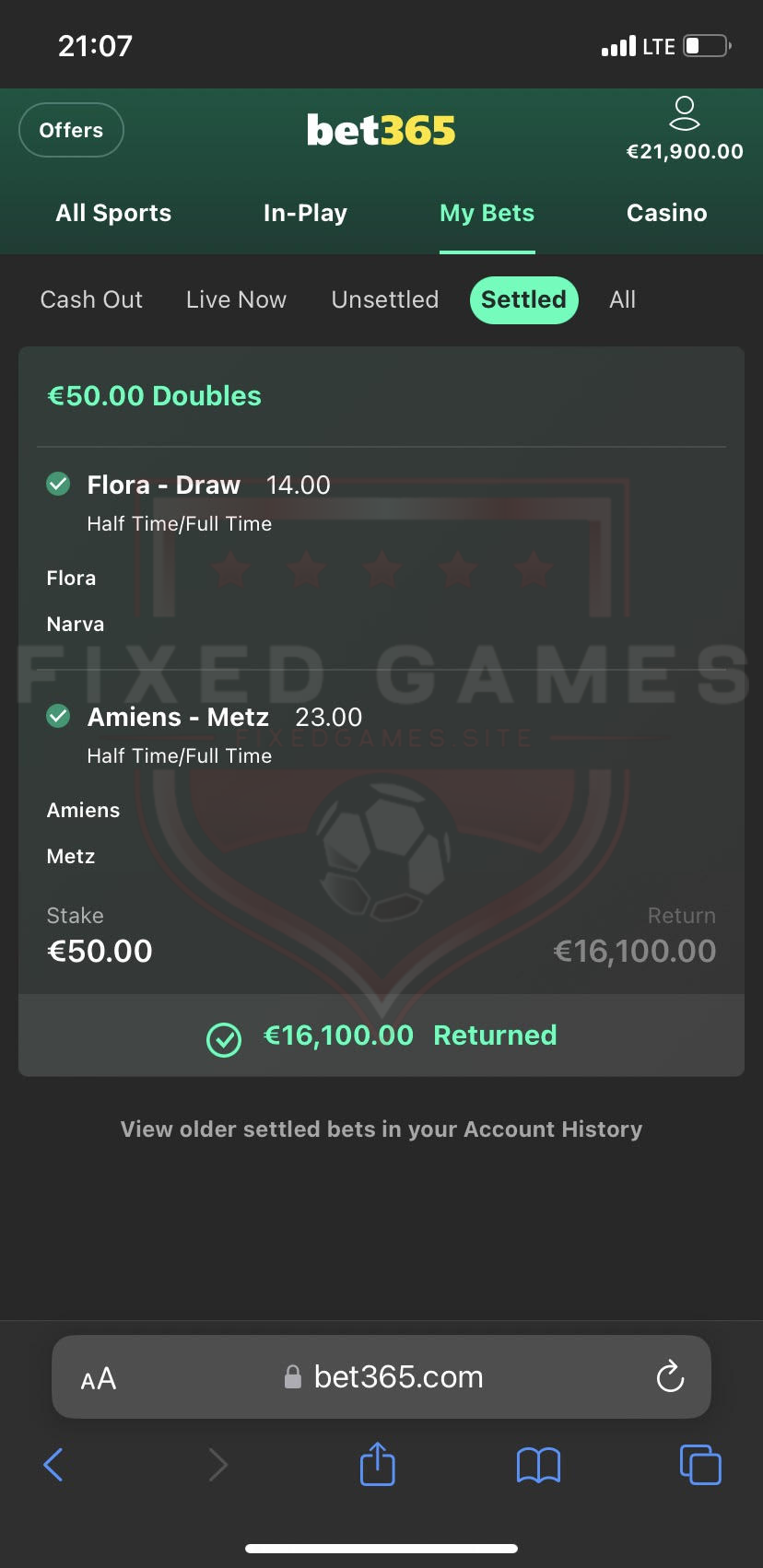This screenshot has width=763, height=1568.
Task: Open the Casino tab
Action: click(x=666, y=213)
